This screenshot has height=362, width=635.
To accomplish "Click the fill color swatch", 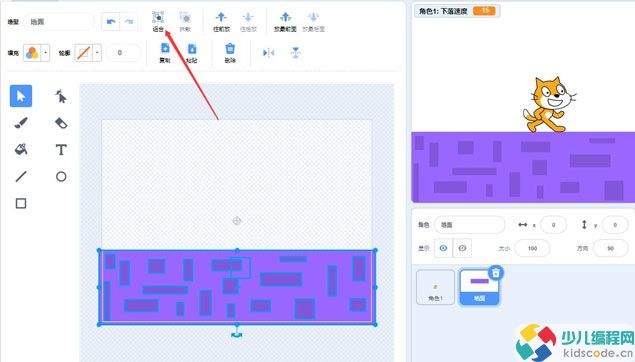I will tap(32, 53).
